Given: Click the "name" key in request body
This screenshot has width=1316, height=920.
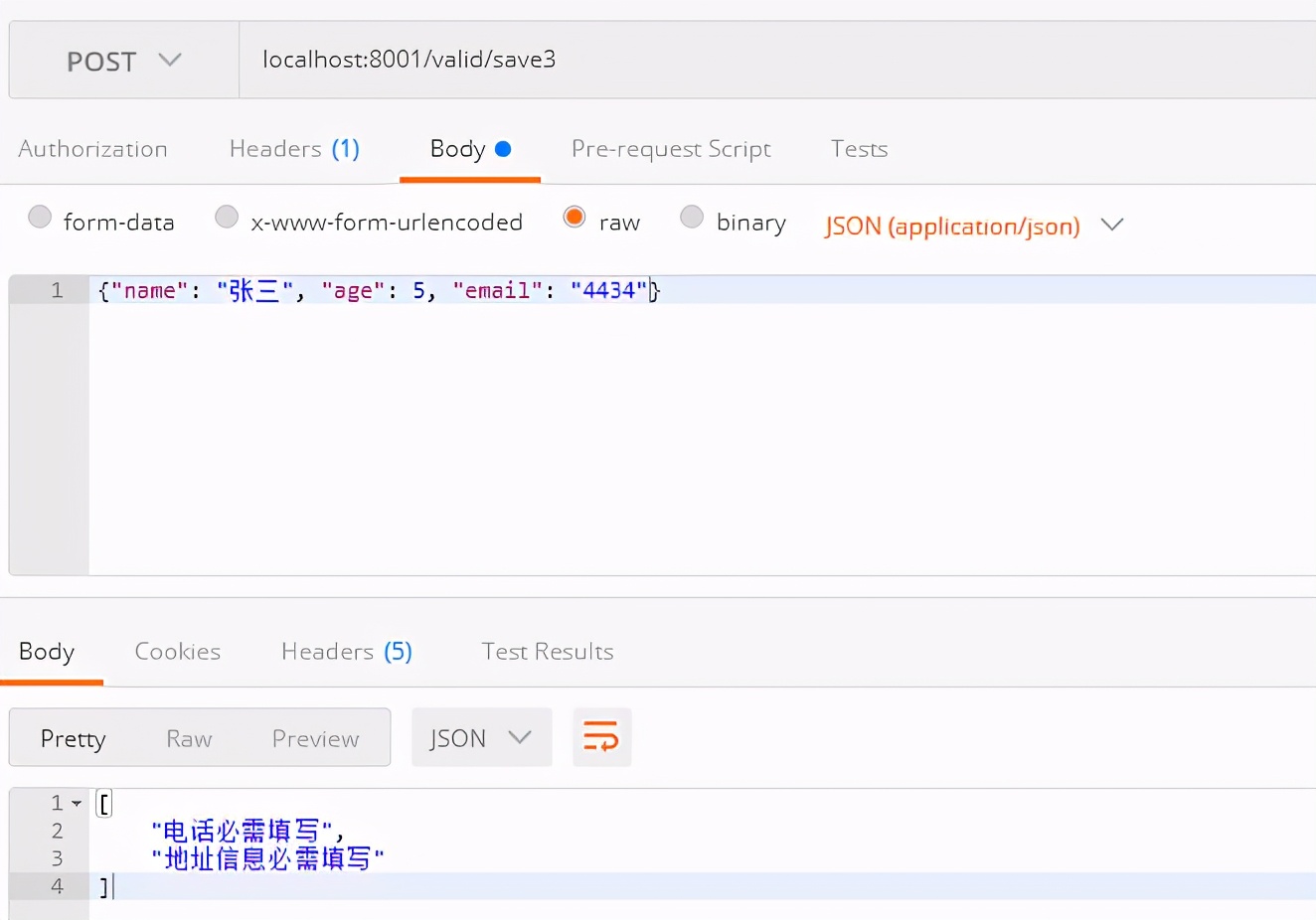Looking at the screenshot, I should pyautogui.click(x=149, y=290).
